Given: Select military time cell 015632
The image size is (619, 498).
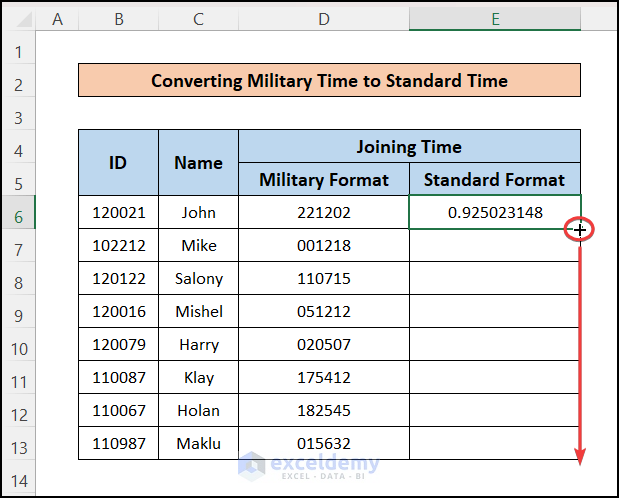Looking at the screenshot, I should click(x=324, y=443).
